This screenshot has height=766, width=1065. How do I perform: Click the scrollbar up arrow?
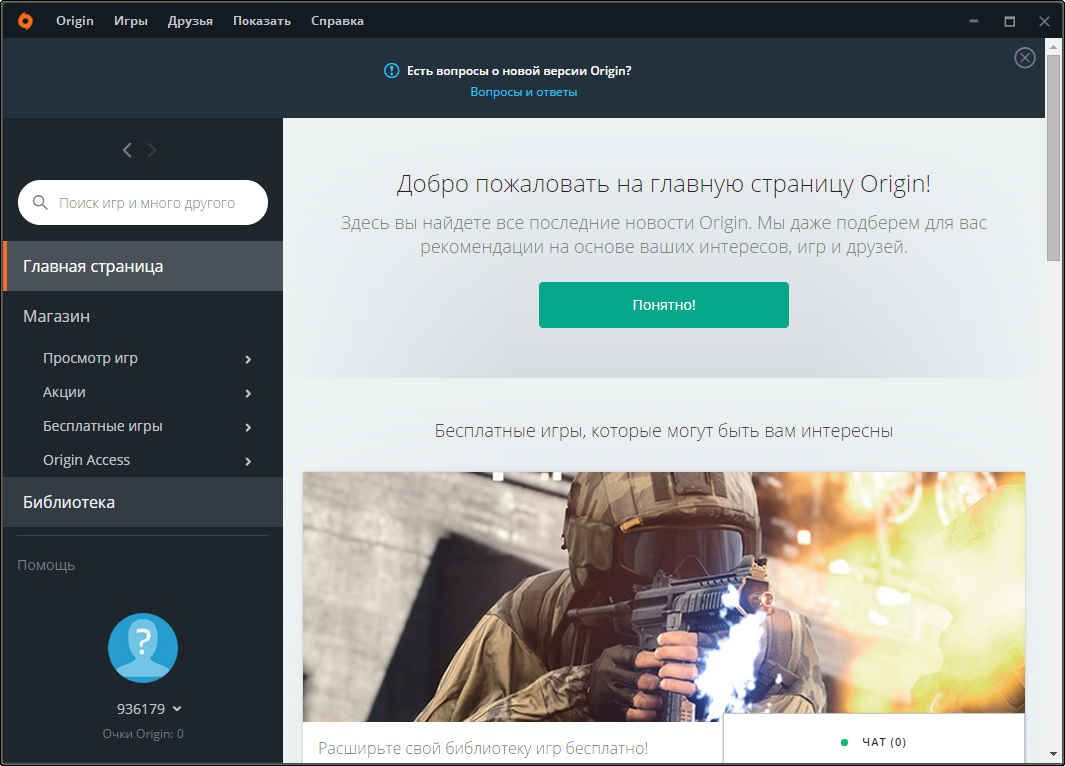[x=1053, y=47]
